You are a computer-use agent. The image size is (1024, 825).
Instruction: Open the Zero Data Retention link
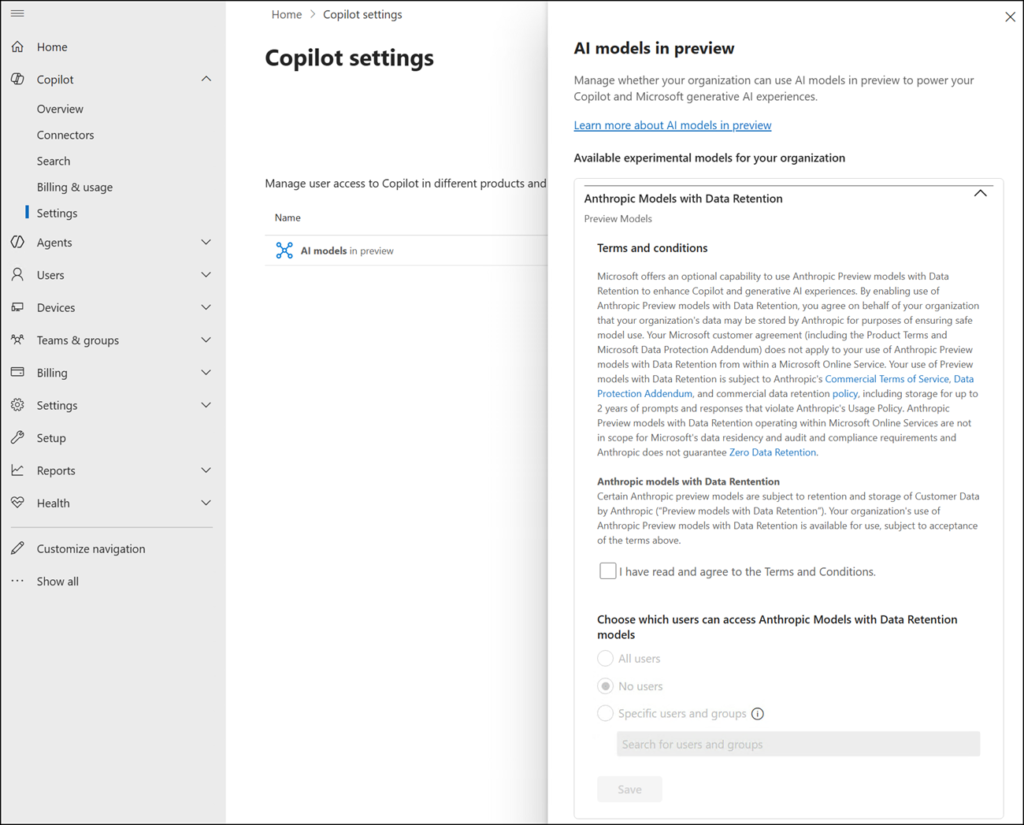click(x=773, y=453)
